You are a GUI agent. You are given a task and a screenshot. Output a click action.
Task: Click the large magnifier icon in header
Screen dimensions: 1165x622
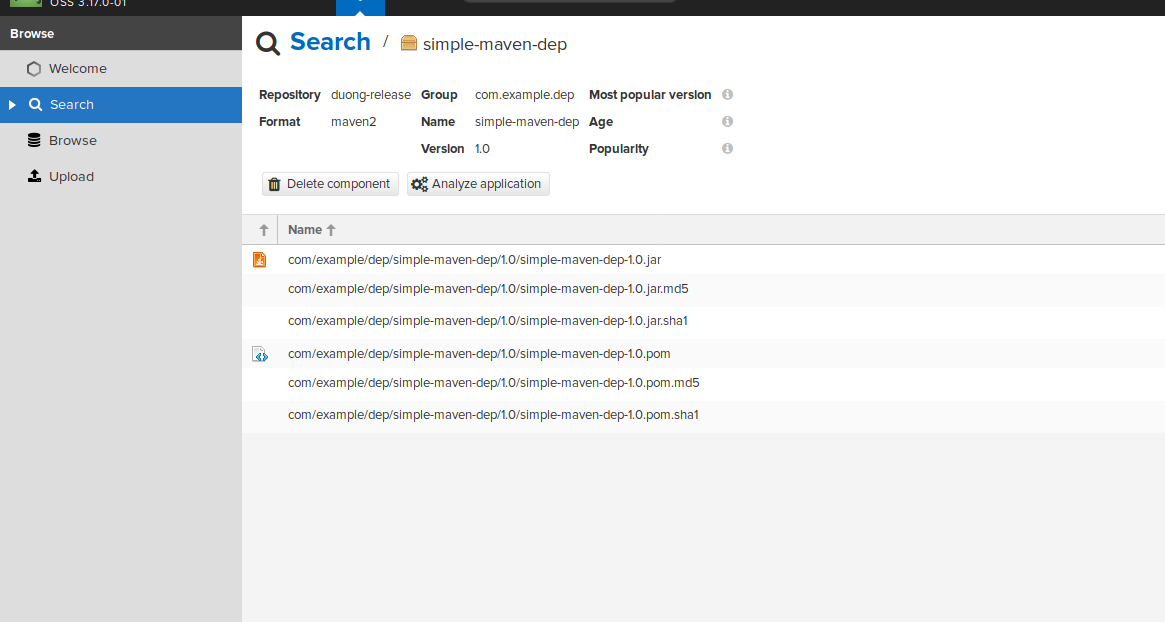coord(268,44)
